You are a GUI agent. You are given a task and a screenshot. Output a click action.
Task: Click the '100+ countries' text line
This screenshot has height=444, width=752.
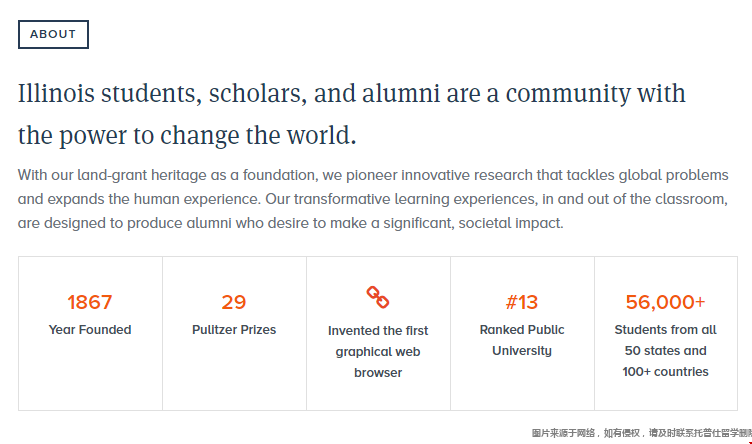coord(666,372)
